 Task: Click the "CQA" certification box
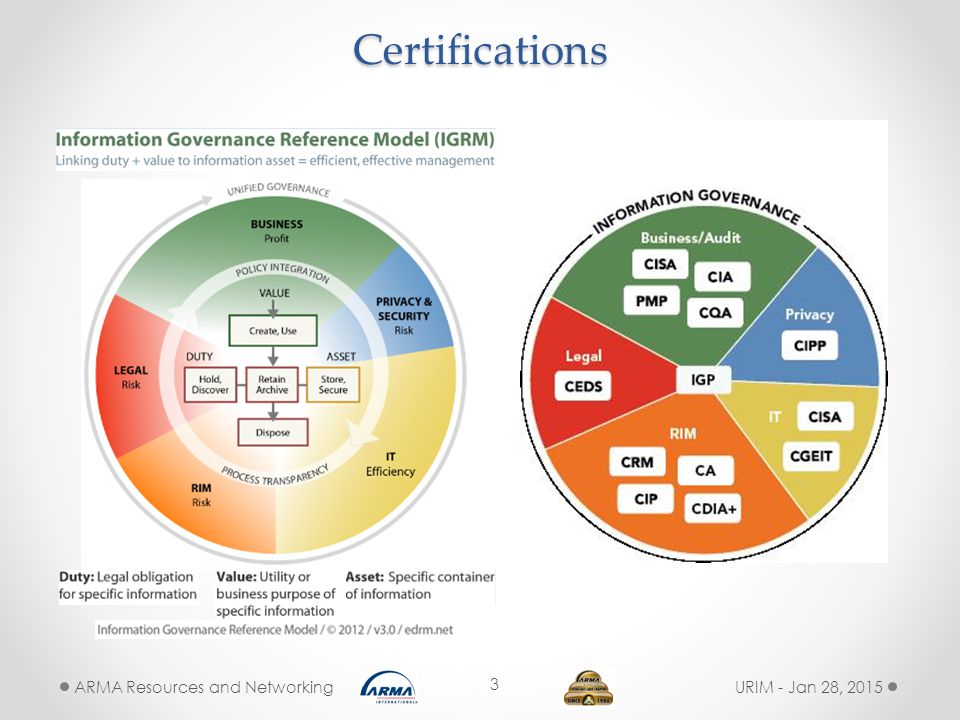[715, 313]
